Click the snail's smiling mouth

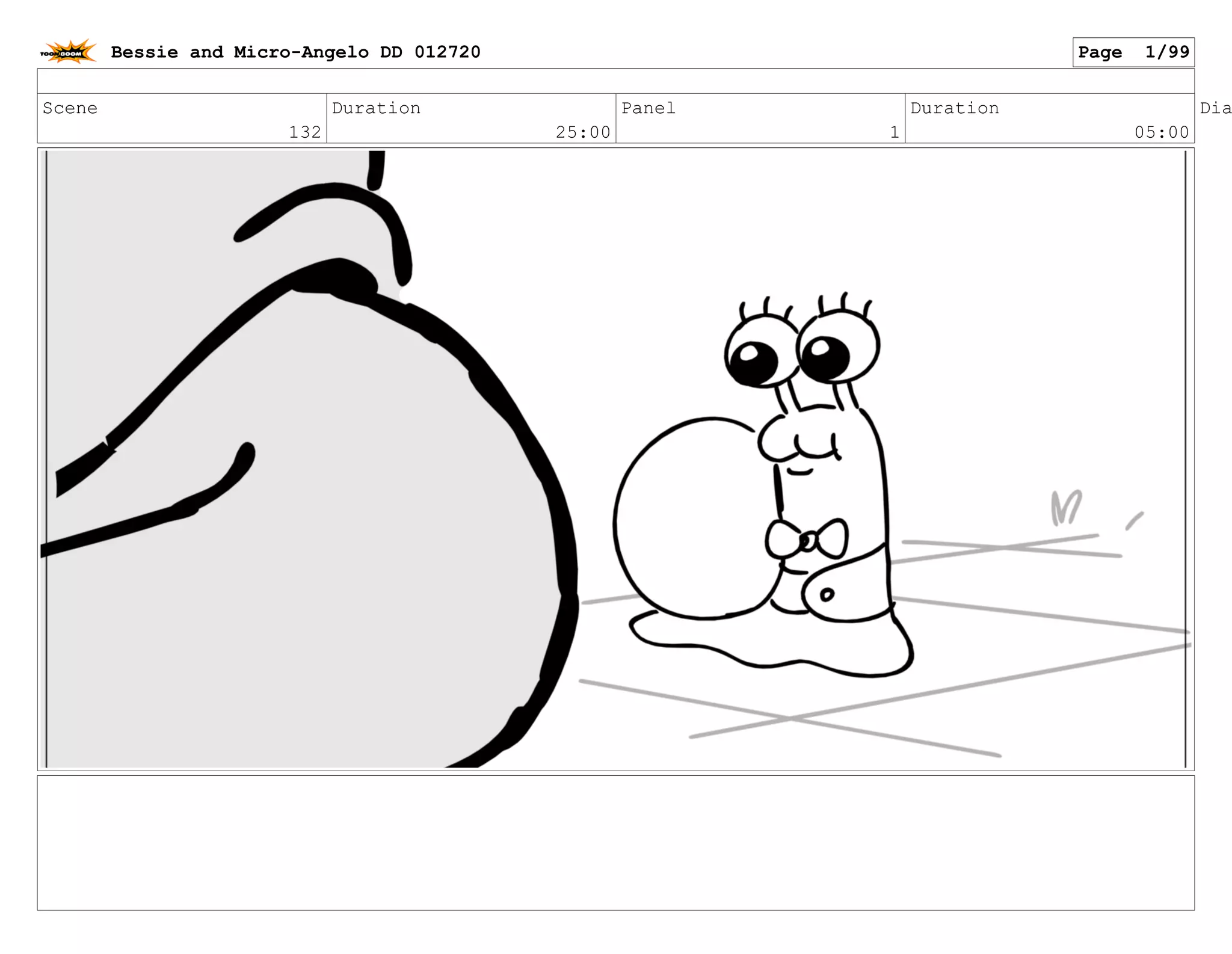point(800,472)
